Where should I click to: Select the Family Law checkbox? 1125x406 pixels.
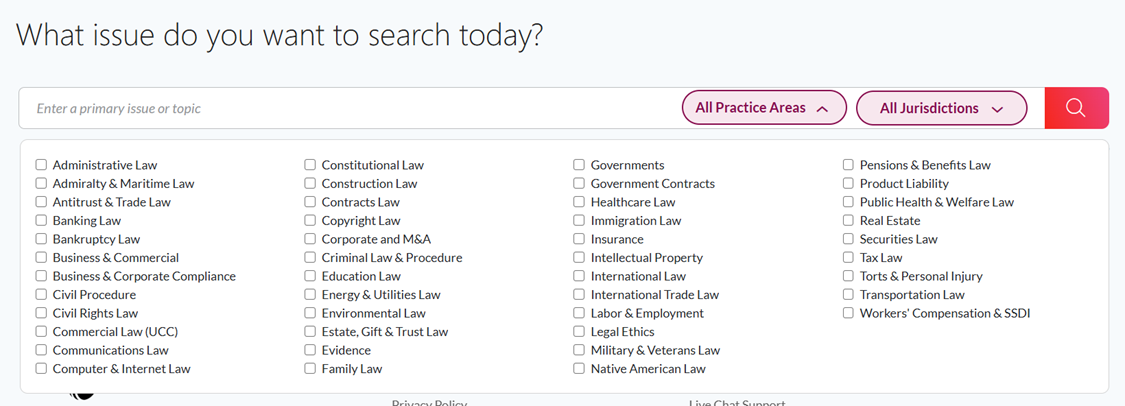tap(310, 369)
